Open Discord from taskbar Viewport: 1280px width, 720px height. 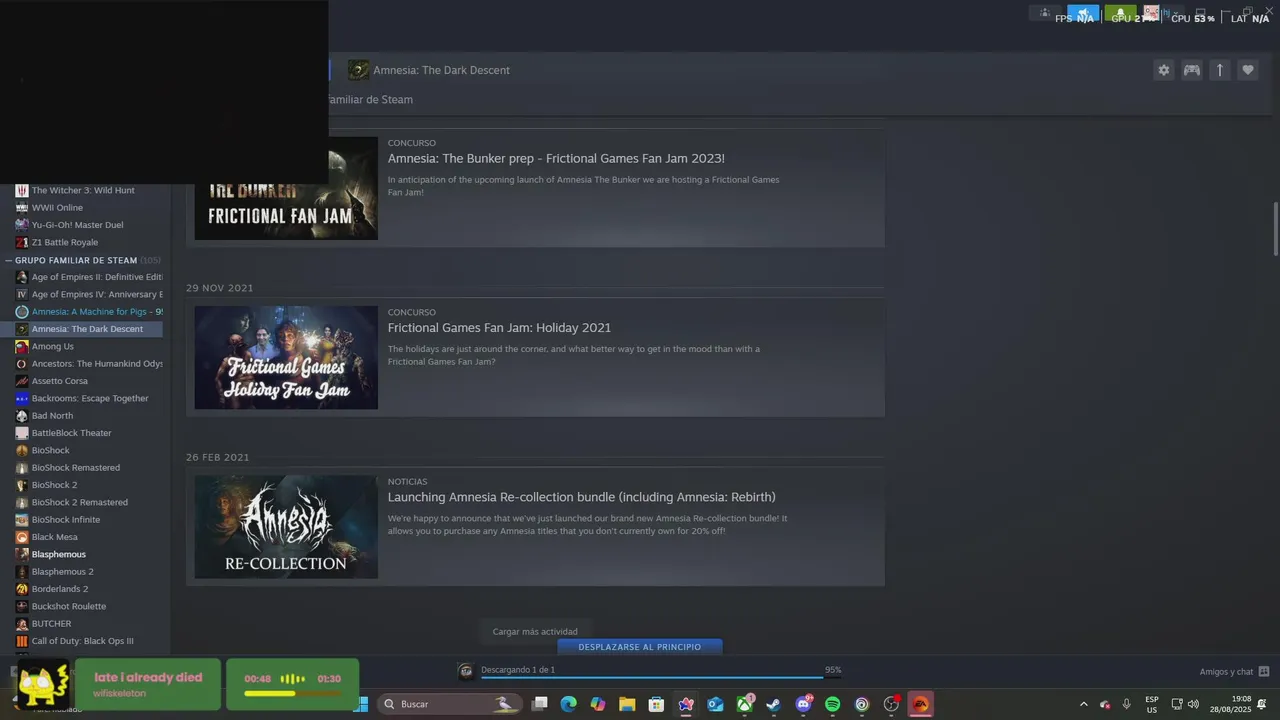(803, 704)
